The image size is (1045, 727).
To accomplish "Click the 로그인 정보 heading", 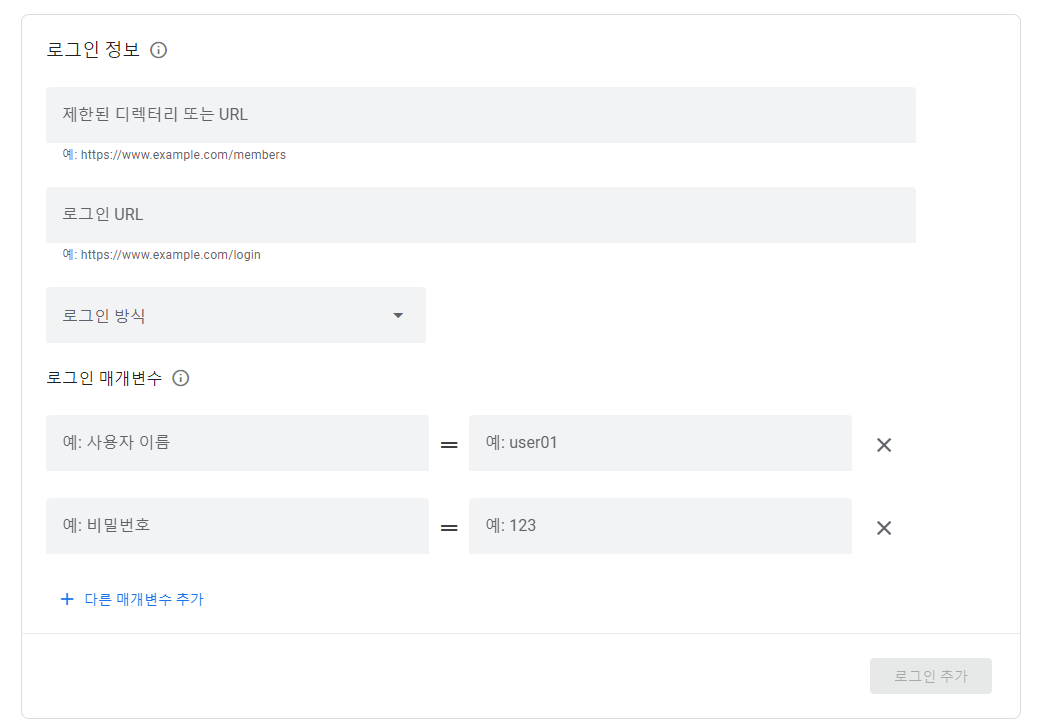I will (x=93, y=50).
